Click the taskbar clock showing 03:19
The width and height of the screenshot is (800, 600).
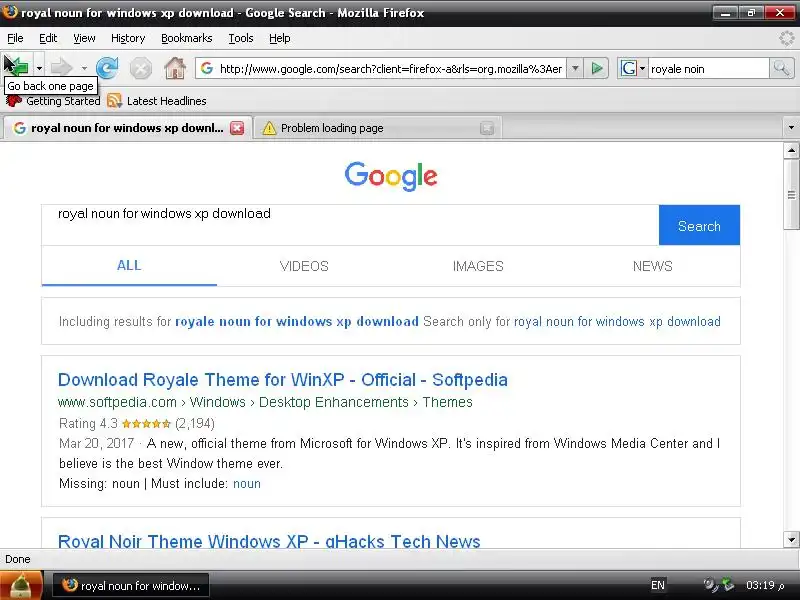(x=764, y=585)
